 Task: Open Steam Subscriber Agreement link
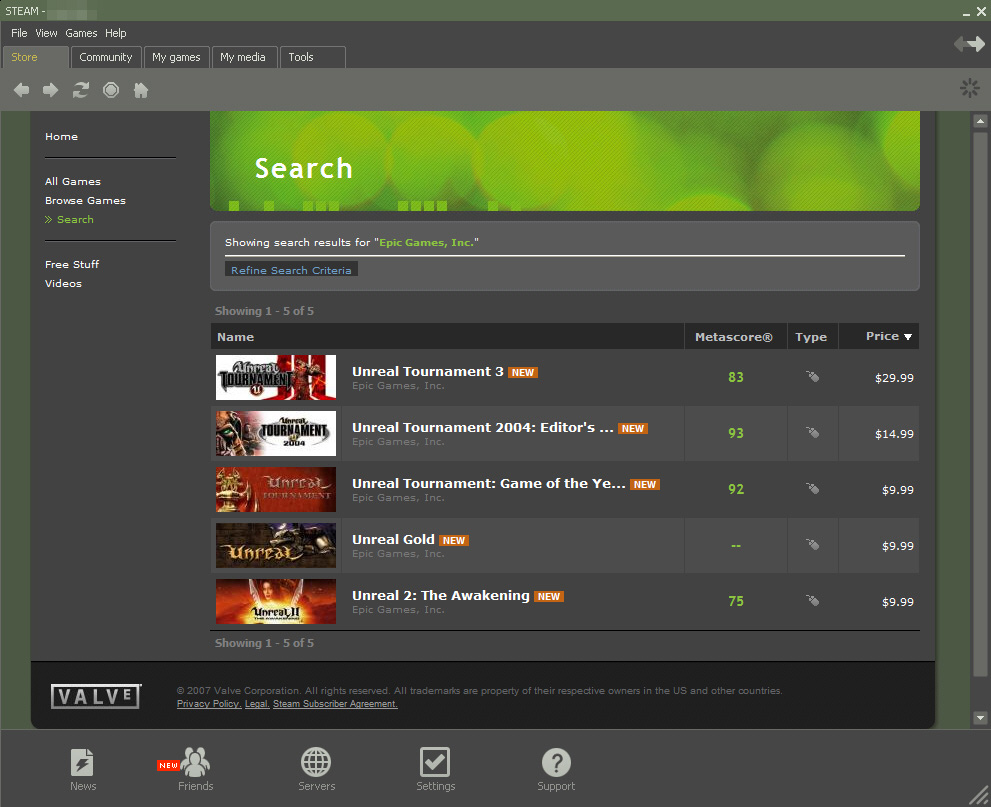coord(335,704)
